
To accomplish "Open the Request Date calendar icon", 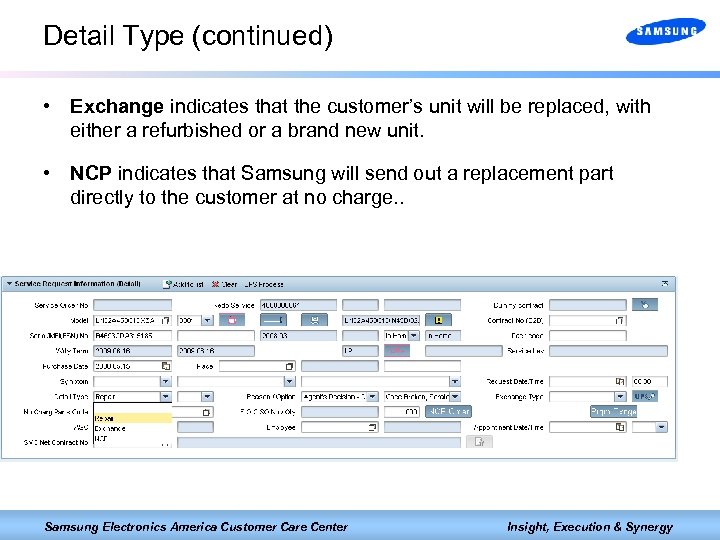I will [620, 381].
